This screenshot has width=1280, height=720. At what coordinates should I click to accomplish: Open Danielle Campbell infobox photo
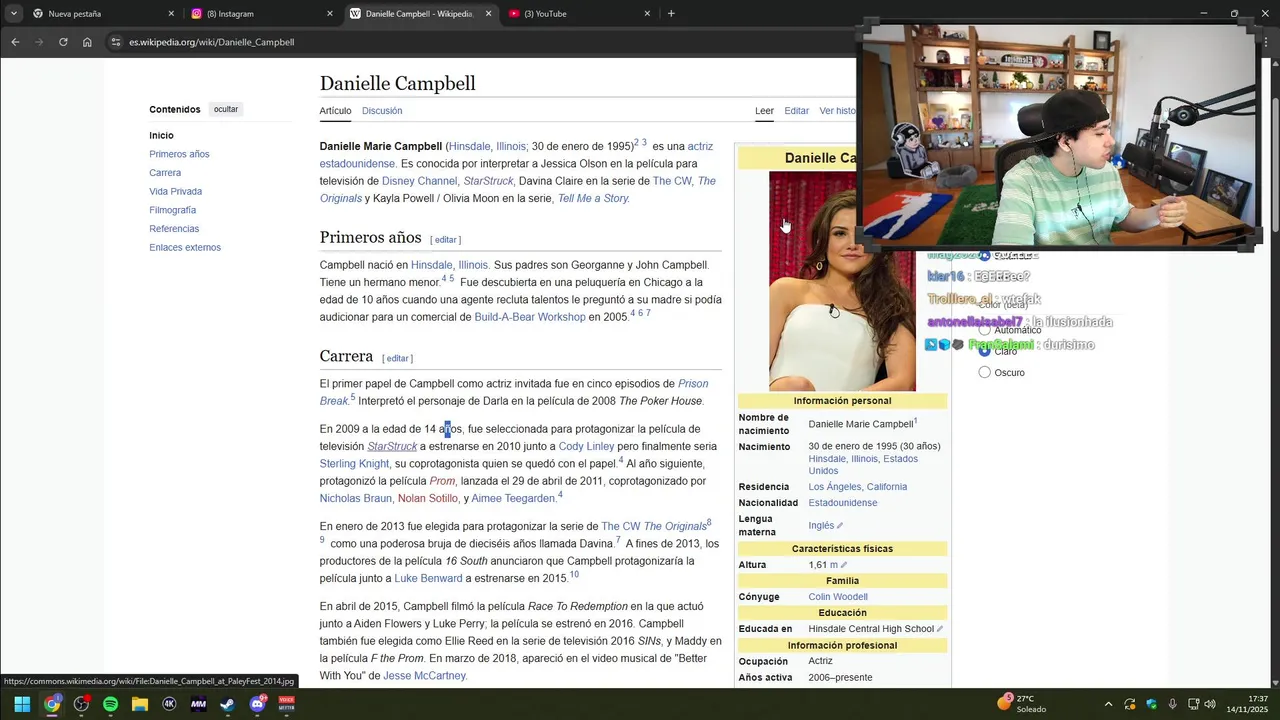(842, 281)
